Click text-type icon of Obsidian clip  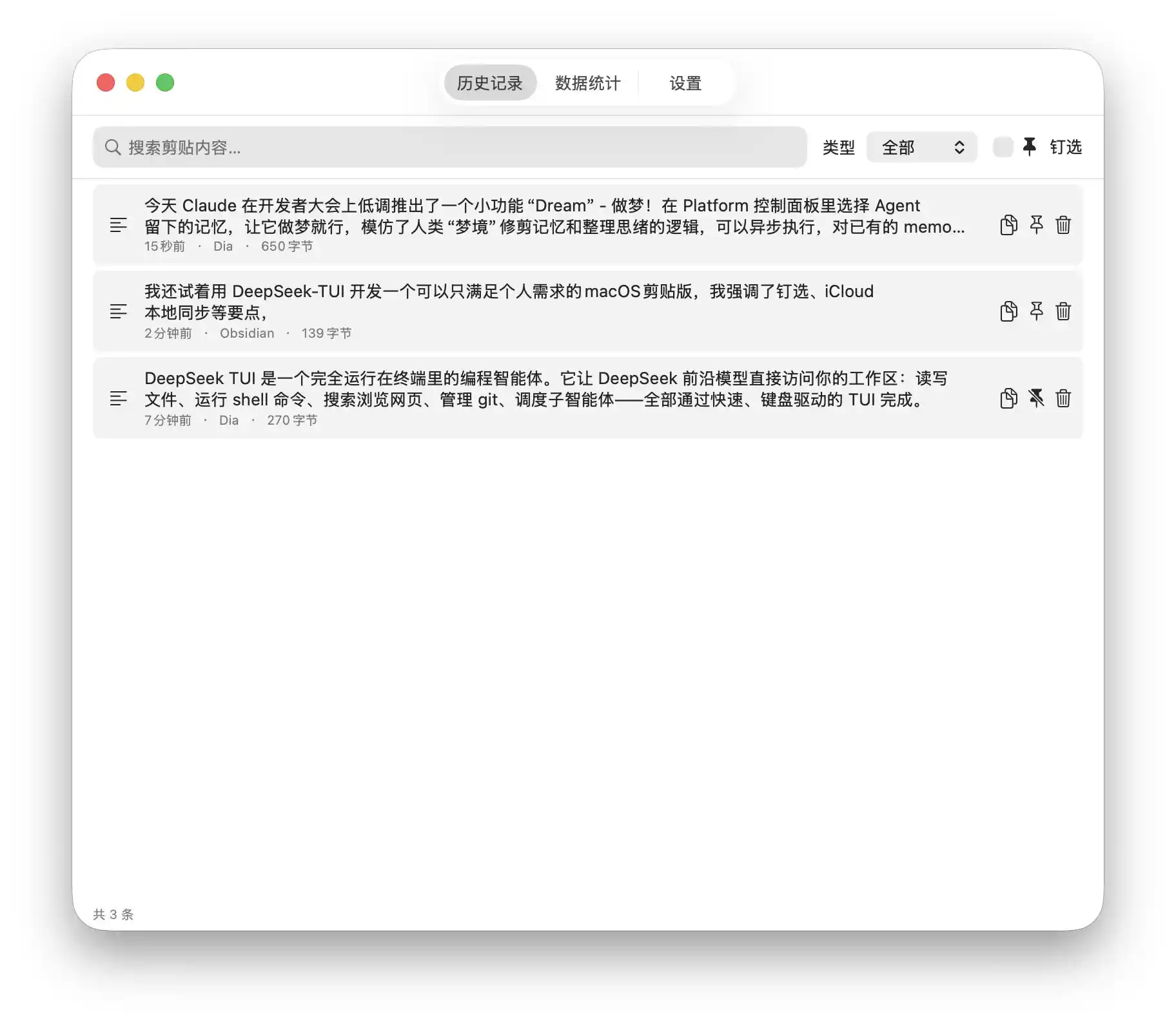[118, 311]
